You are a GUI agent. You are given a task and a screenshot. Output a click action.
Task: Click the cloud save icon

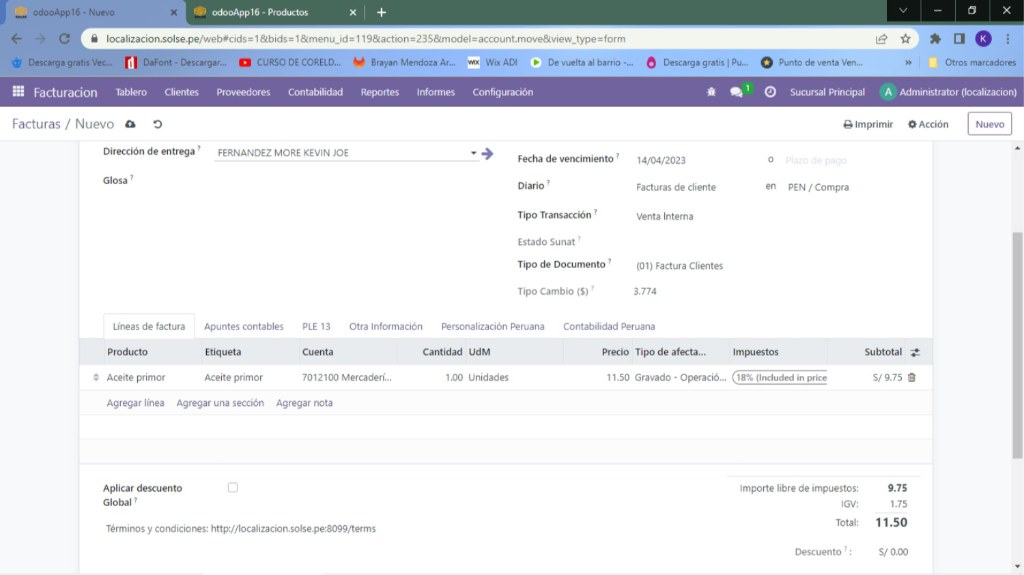pyautogui.click(x=130, y=124)
